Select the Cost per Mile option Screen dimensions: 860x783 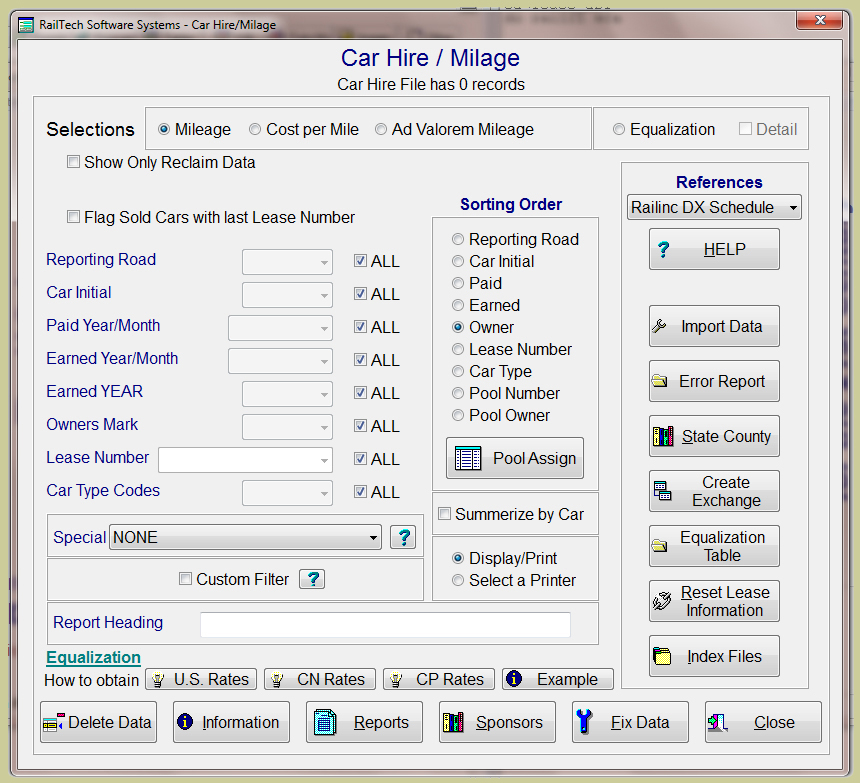coord(303,129)
